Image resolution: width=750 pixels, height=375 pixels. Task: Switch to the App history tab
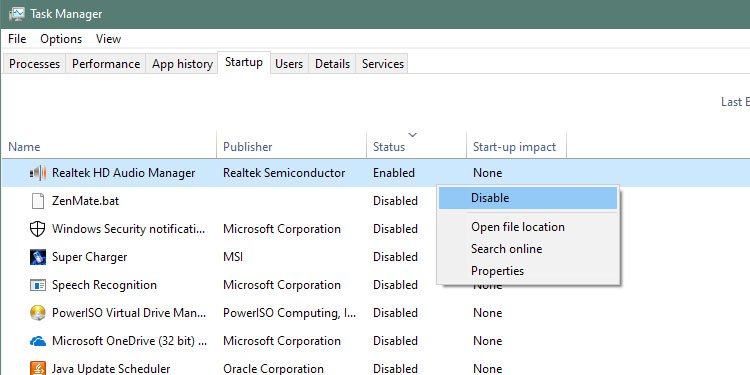(182, 64)
